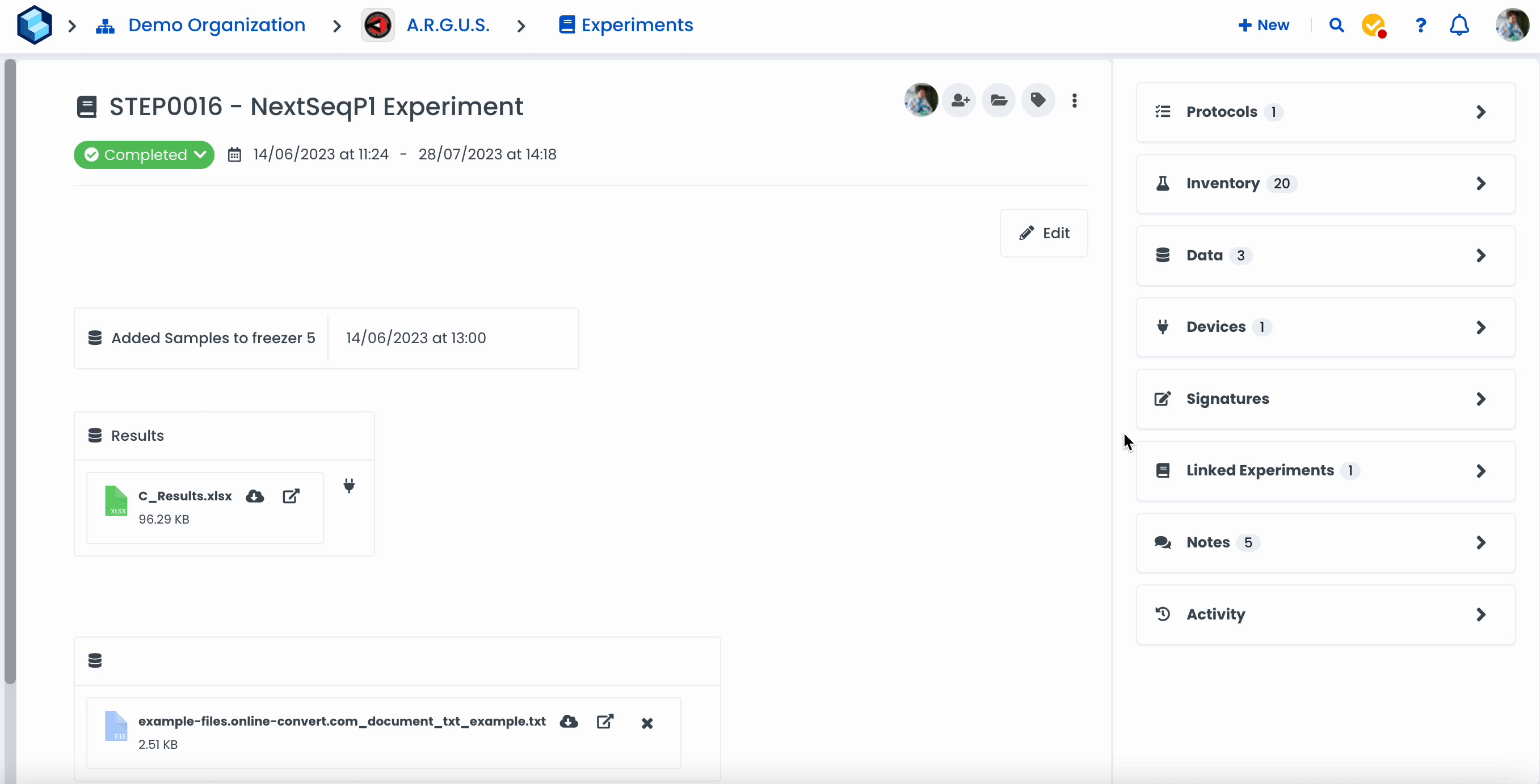1540x784 pixels.
Task: Go to Demo Organization breadcrumb link
Action: pos(216,25)
